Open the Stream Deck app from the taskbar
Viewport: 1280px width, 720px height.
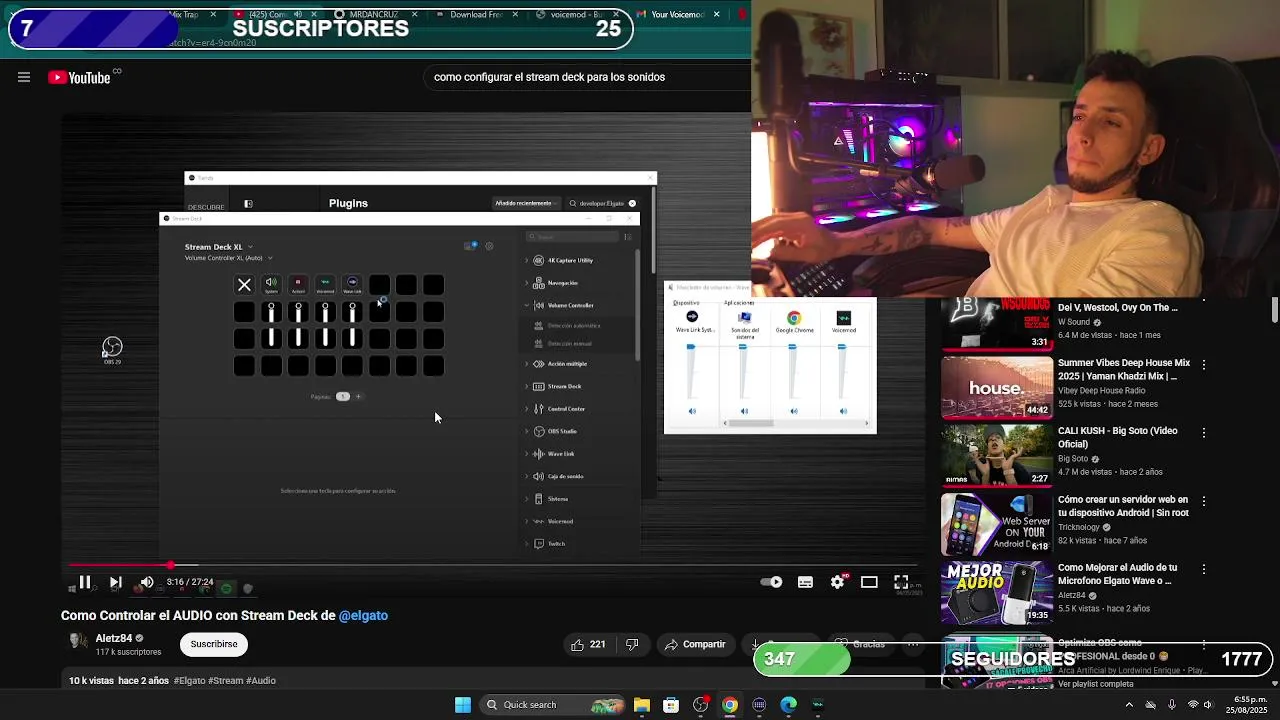[x=760, y=705]
